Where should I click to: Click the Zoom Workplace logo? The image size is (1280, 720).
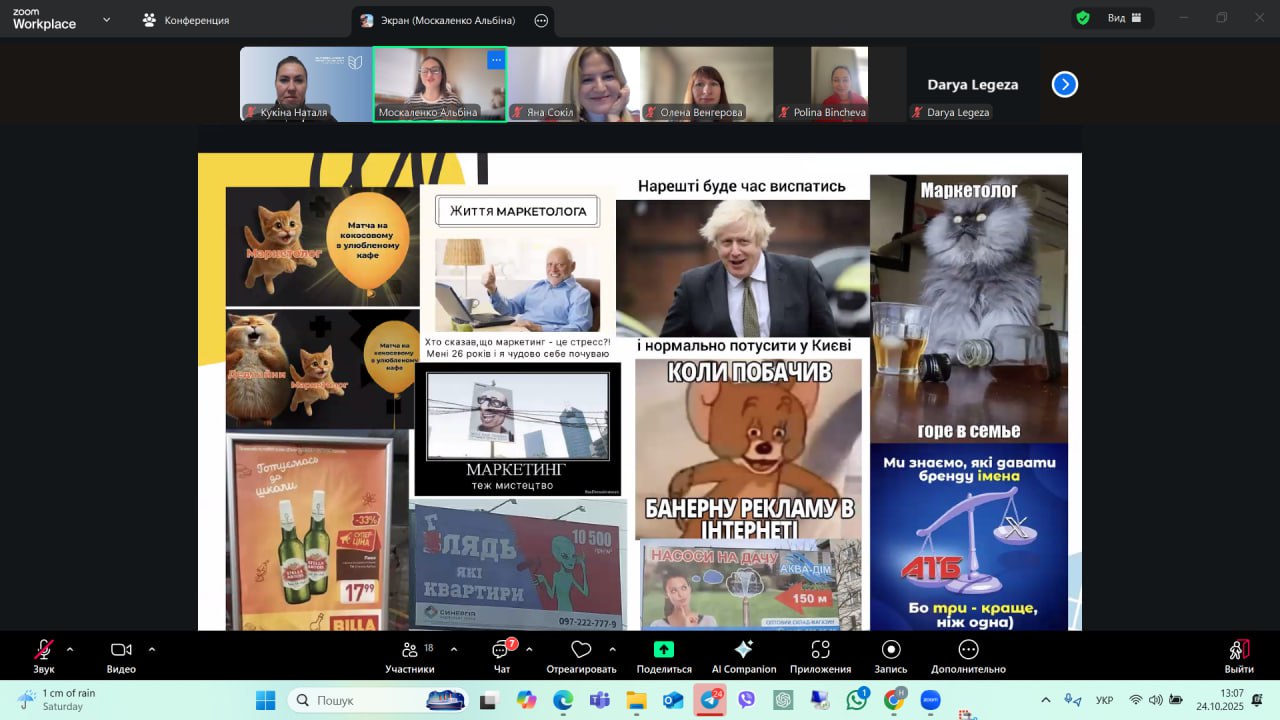(44, 19)
